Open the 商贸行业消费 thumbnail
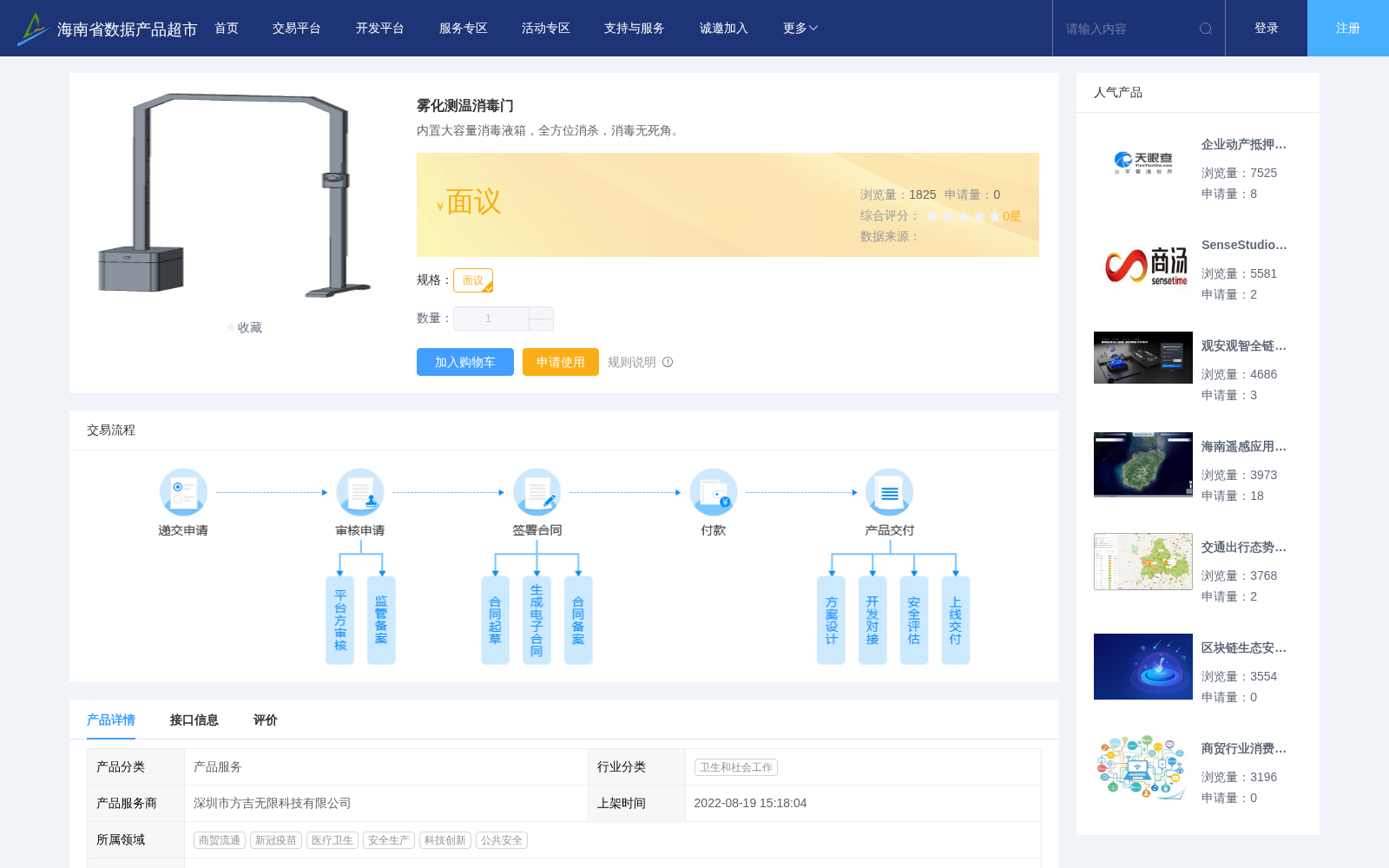This screenshot has width=1389, height=868. click(1143, 767)
